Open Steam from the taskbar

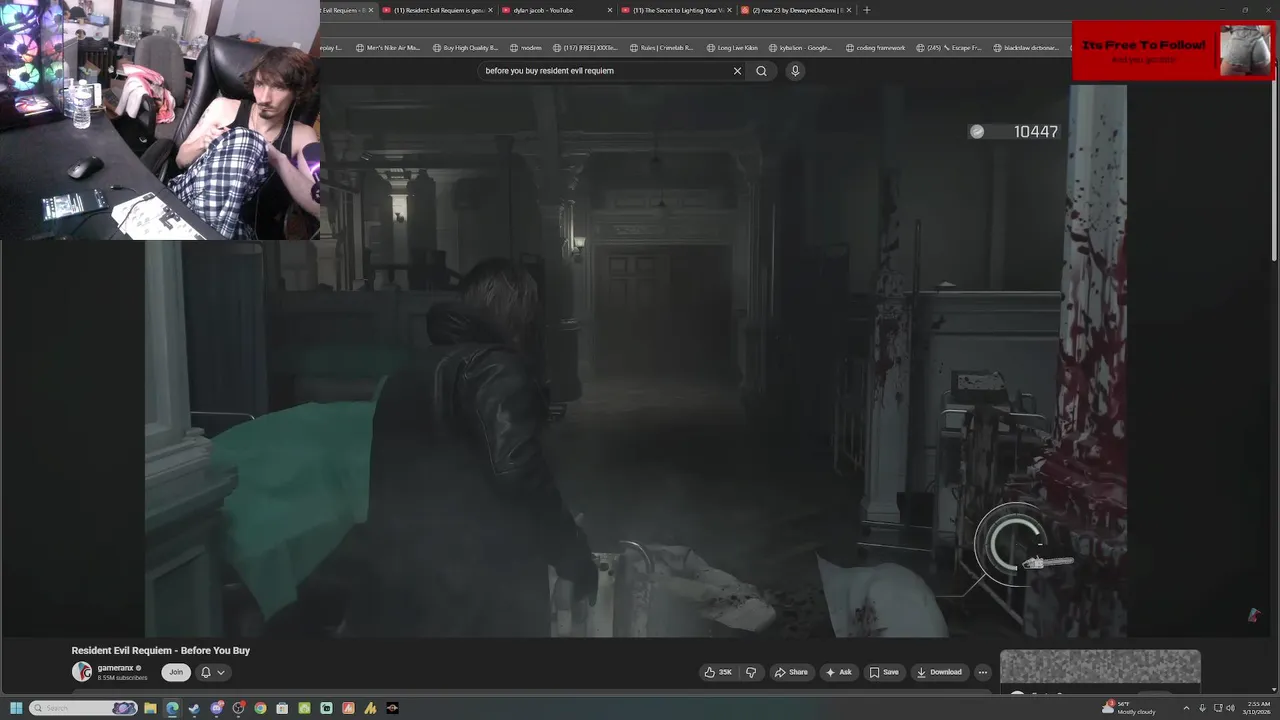pos(194,708)
